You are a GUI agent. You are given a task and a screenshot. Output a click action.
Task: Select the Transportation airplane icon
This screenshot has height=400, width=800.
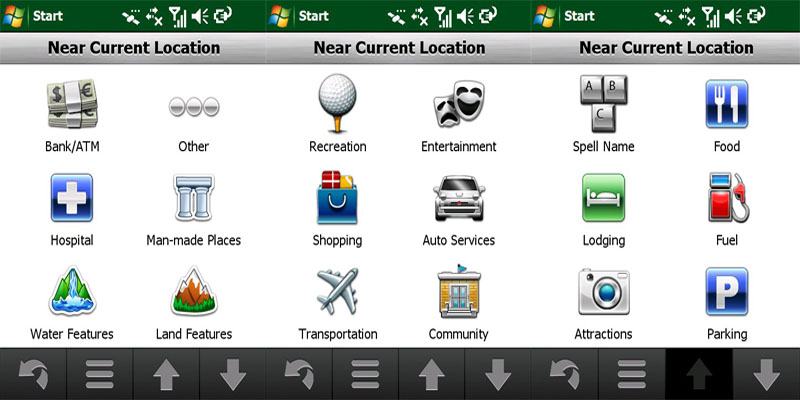(337, 291)
